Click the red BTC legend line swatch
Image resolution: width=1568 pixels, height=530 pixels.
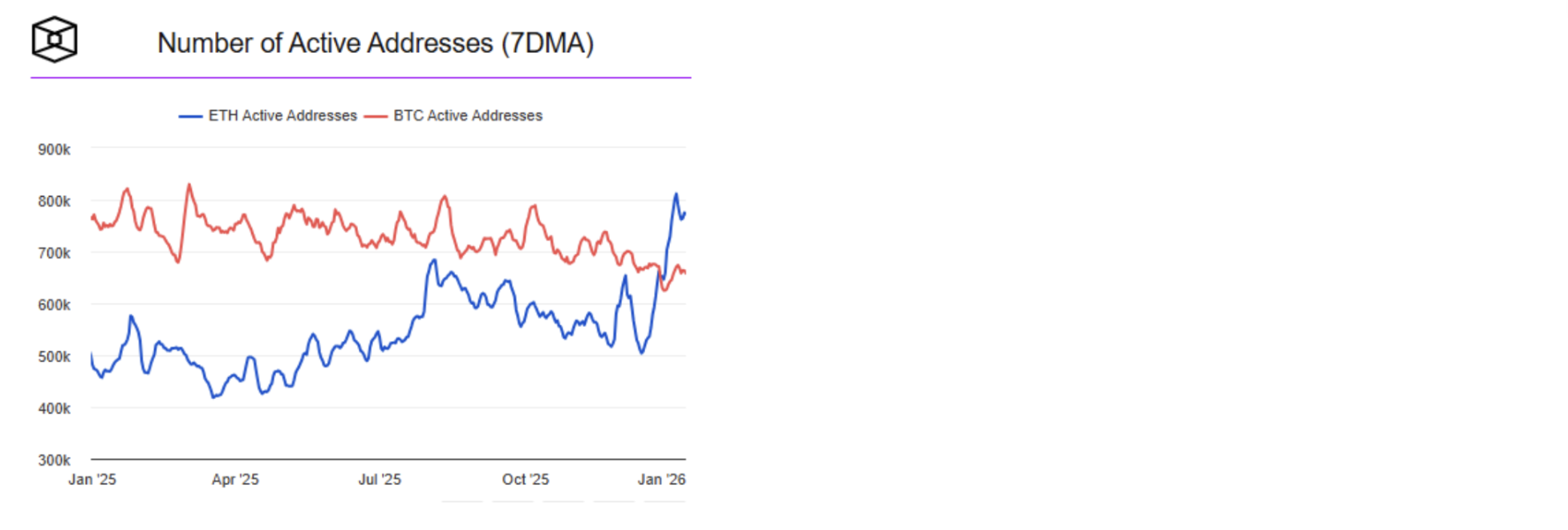pos(376,116)
